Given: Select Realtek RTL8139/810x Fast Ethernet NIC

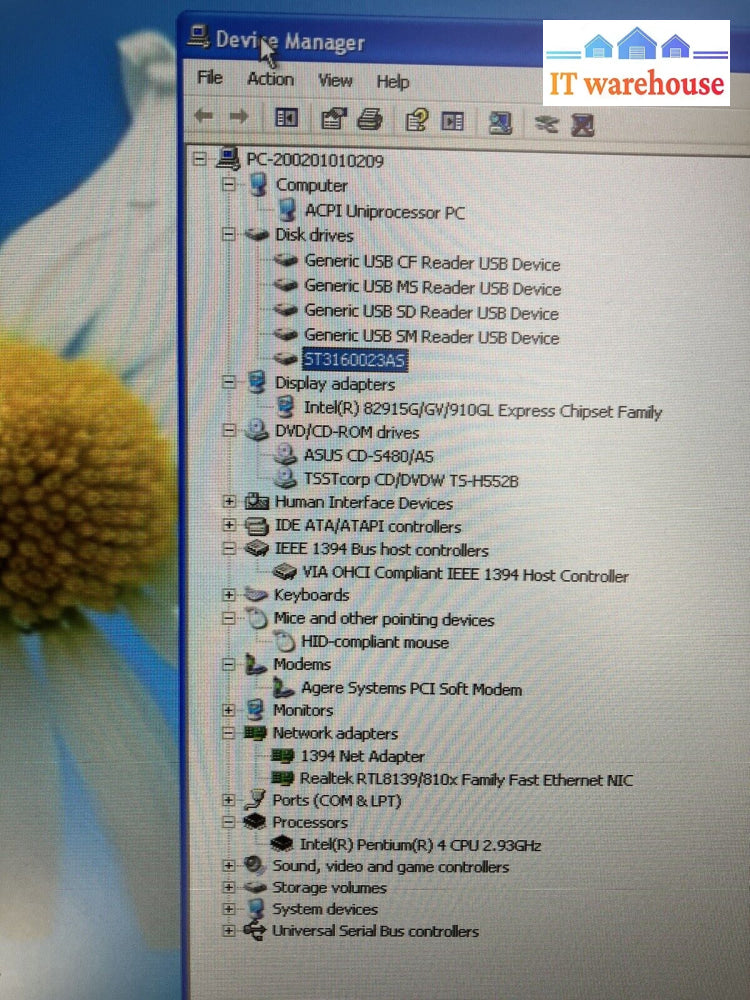Looking at the screenshot, I should coord(466,779).
